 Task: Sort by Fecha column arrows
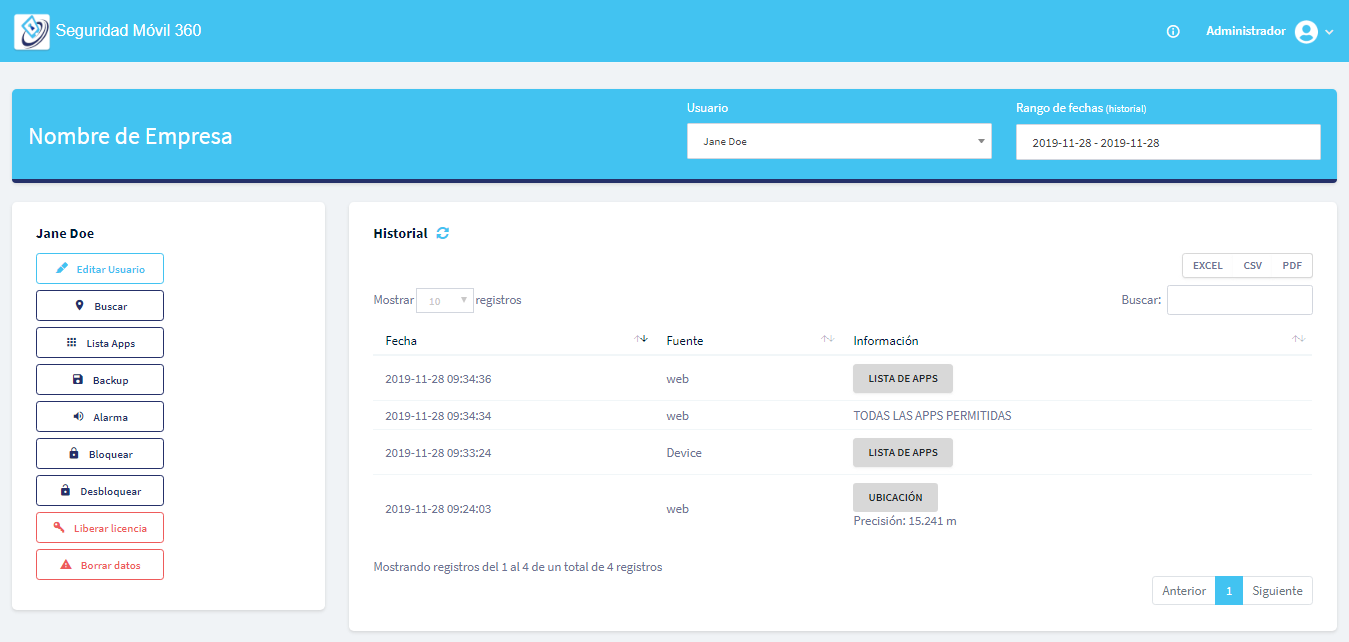(x=640, y=340)
